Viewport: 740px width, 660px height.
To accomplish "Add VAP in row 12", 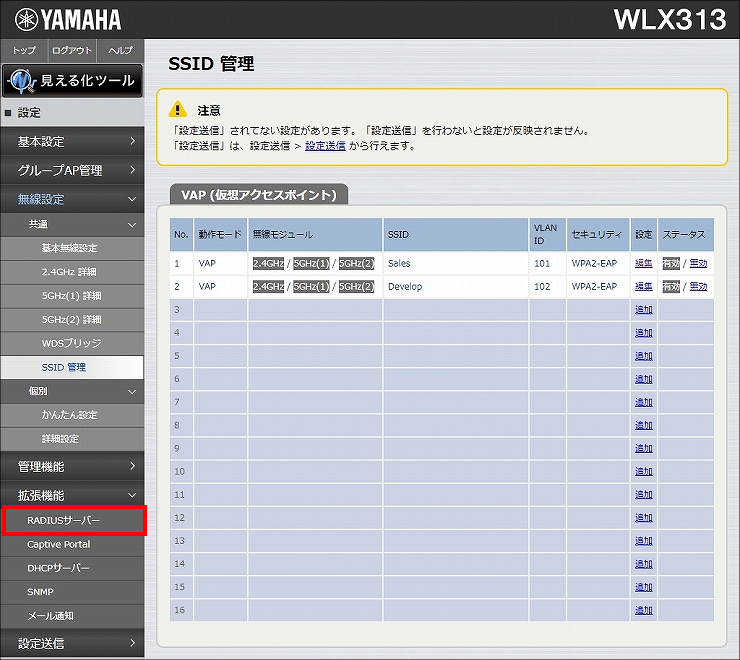I will [643, 517].
